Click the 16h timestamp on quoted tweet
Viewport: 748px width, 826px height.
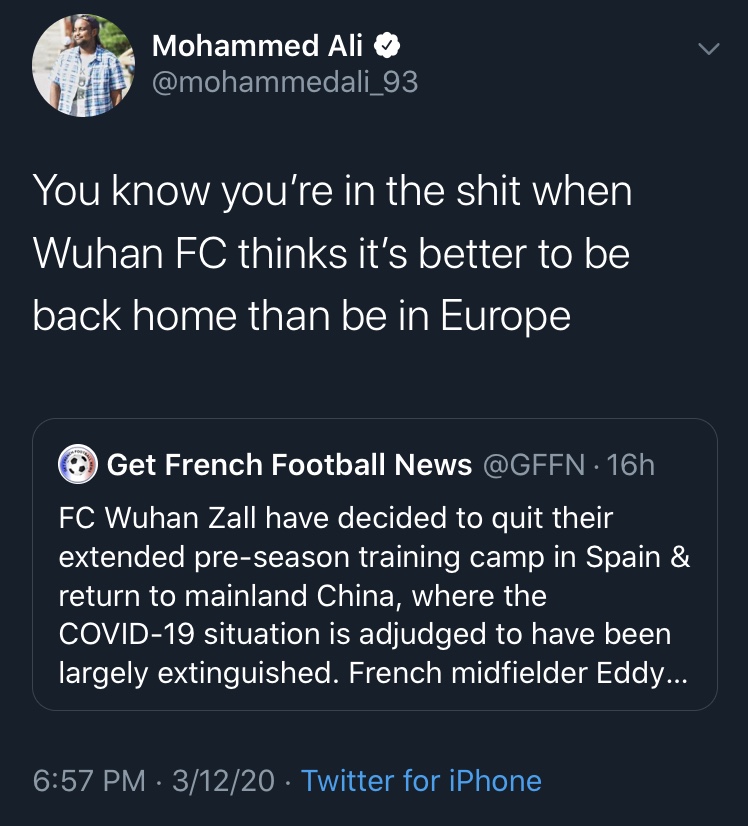coord(630,464)
